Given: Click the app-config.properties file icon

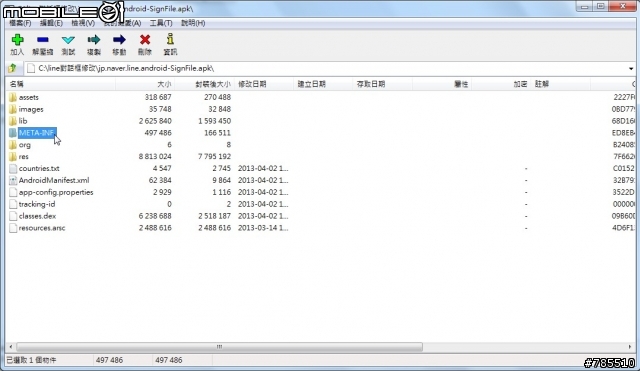Looking at the screenshot, I should tap(13, 192).
